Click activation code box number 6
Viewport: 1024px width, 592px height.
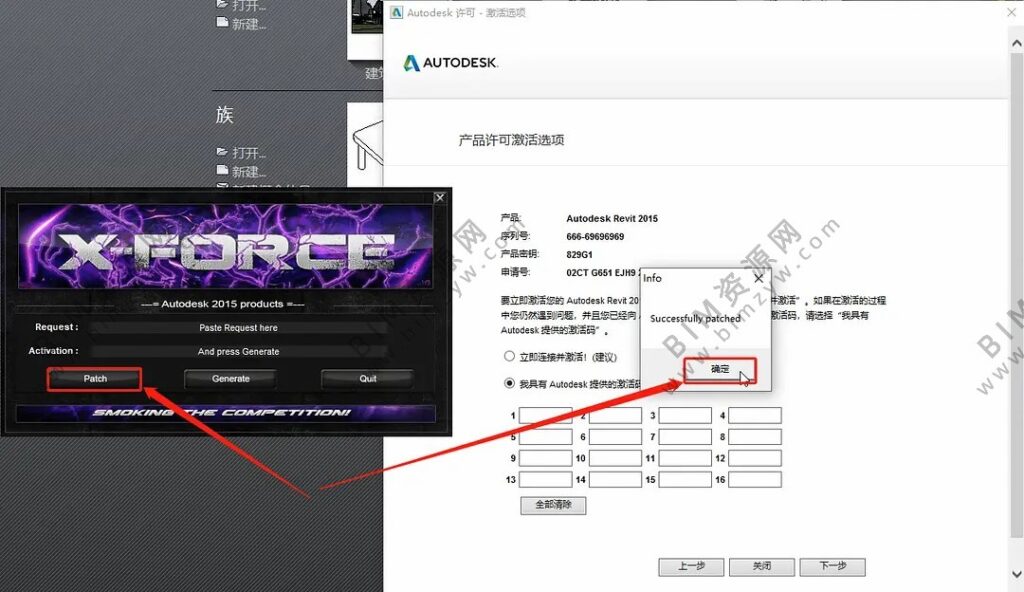click(615, 436)
